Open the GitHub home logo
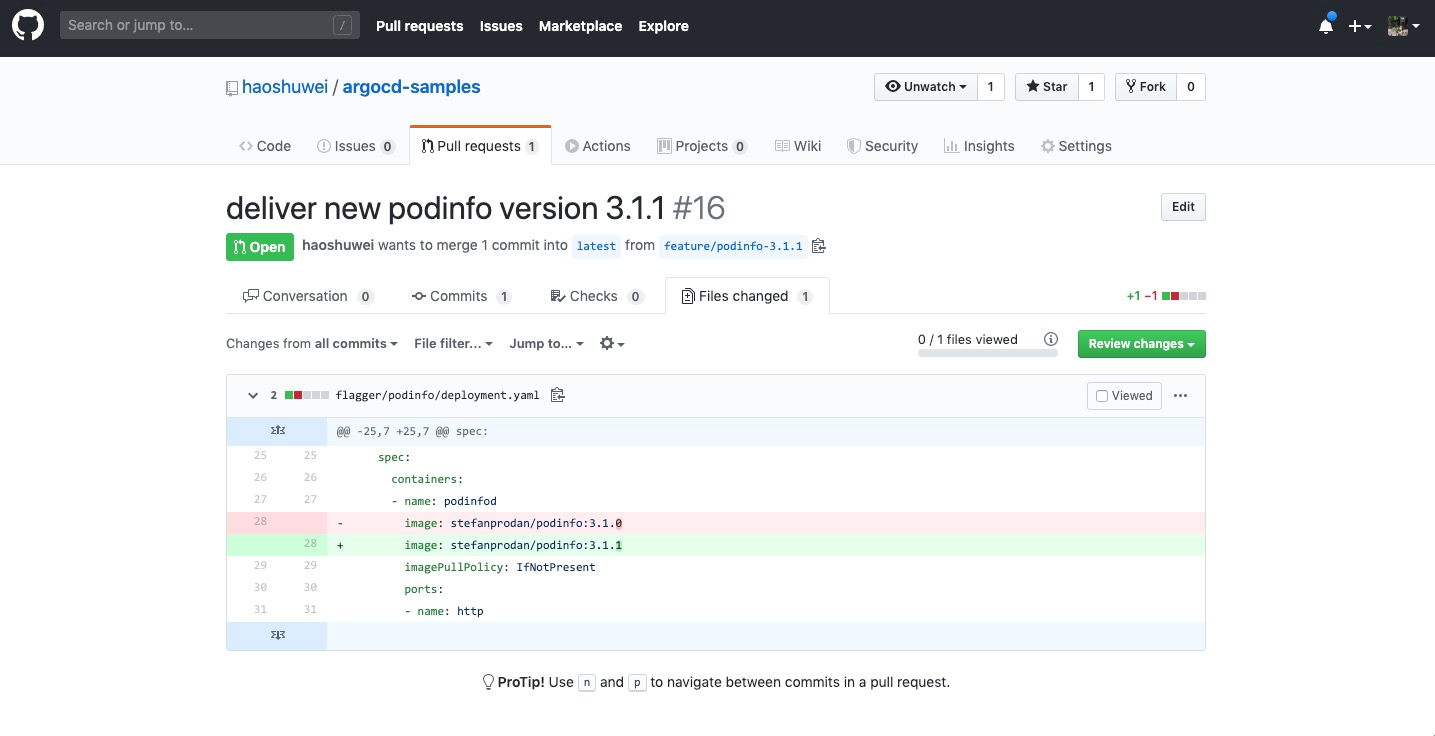The height and width of the screenshot is (736, 1435). pyautogui.click(x=28, y=26)
